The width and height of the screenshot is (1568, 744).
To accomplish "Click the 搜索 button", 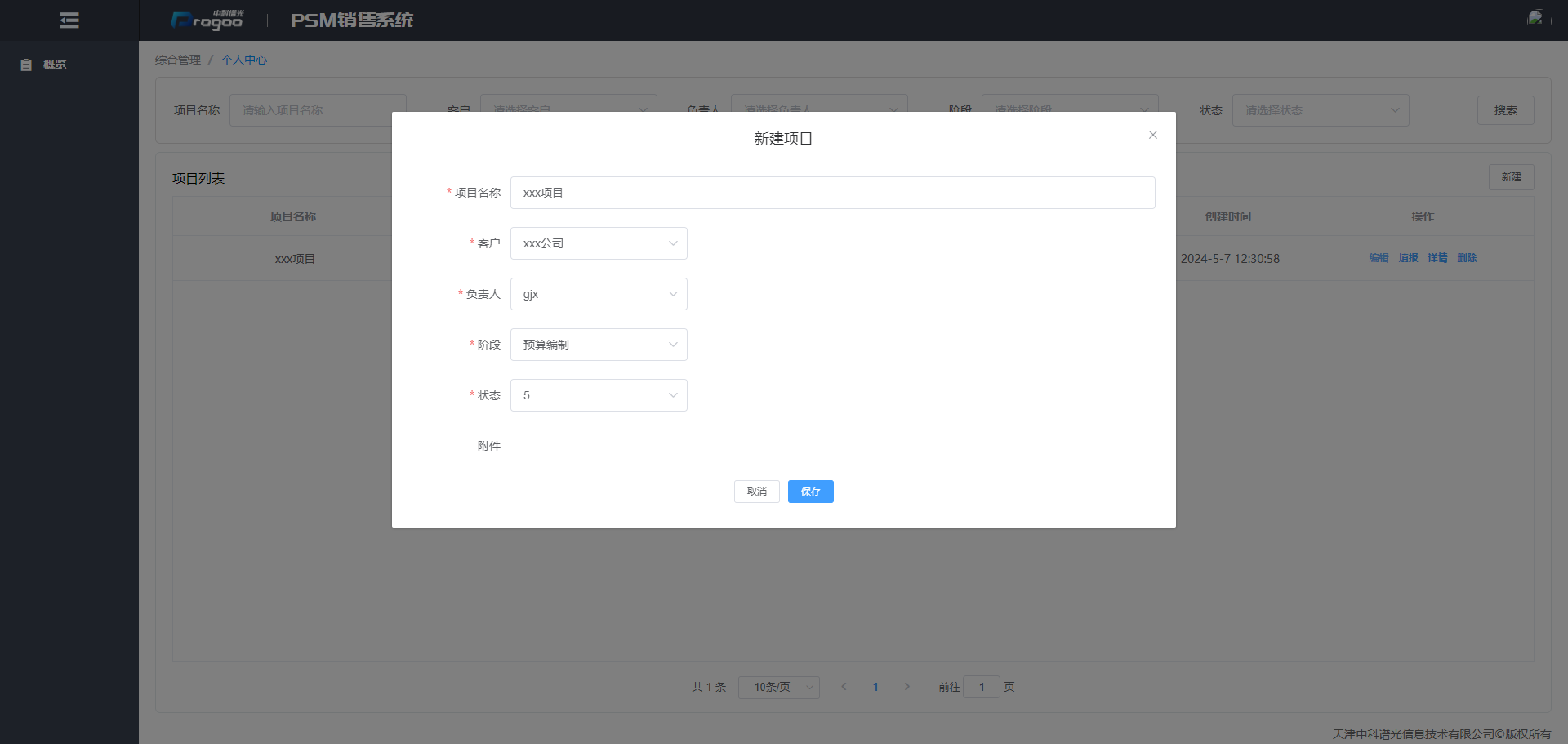I will [1505, 110].
